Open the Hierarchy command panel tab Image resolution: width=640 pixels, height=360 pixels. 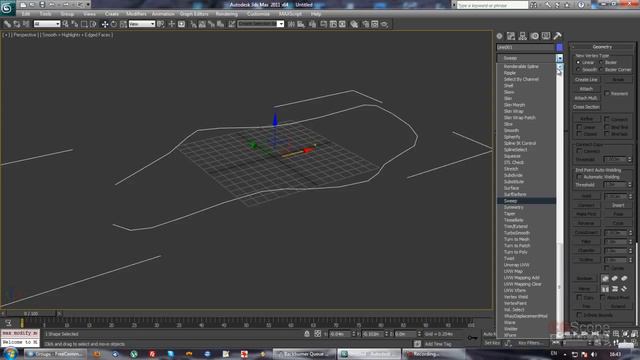522,36
